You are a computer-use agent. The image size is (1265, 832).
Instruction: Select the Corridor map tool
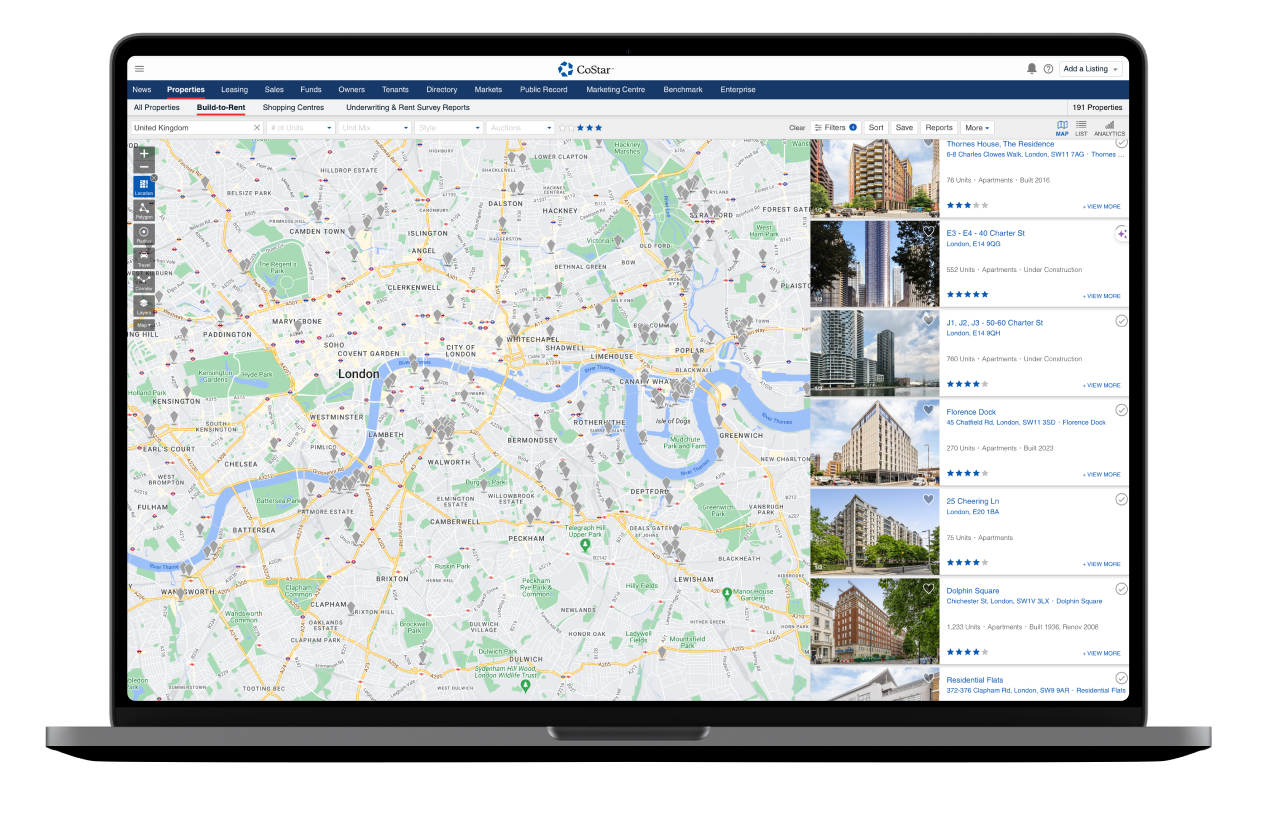(x=144, y=282)
